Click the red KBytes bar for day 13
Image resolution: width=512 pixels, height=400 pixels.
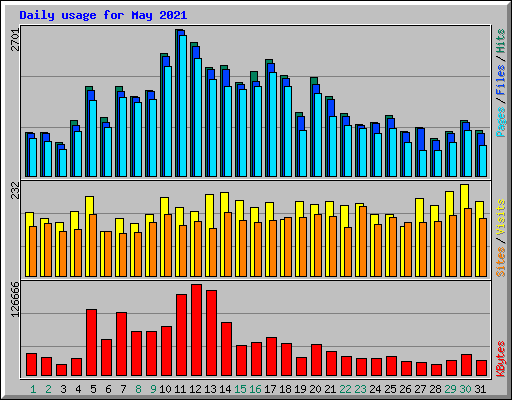coord(212,333)
